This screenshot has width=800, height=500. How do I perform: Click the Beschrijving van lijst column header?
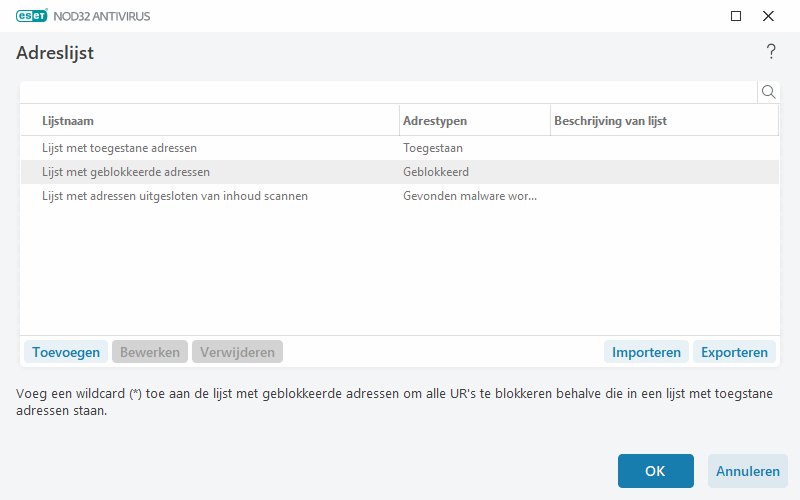tap(663, 121)
